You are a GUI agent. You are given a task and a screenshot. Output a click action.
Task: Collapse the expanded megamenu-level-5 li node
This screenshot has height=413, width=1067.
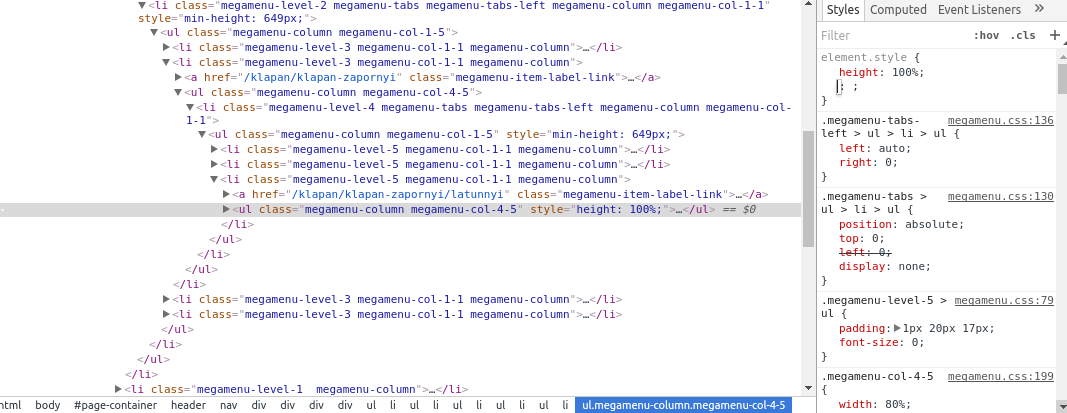click(214, 180)
